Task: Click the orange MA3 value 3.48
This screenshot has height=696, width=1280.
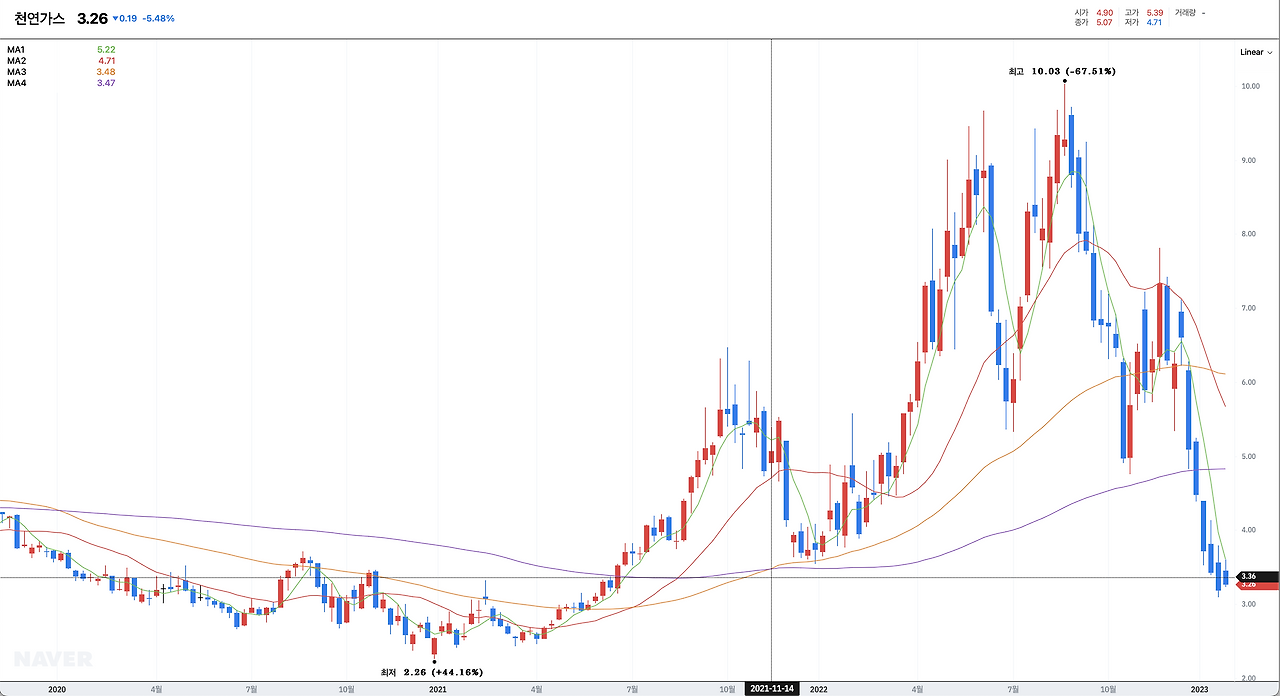Action: click(106, 72)
